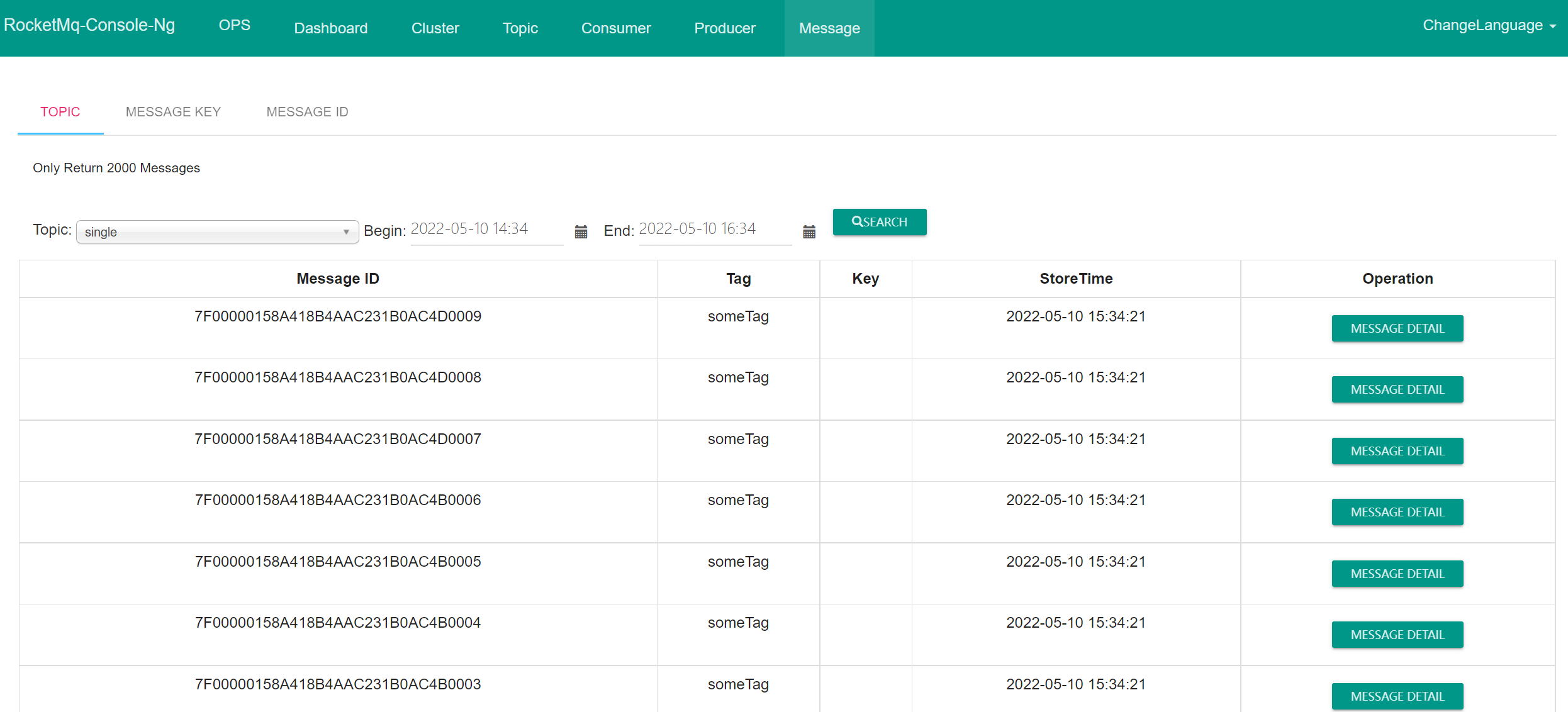Open the ChangeLanguage dropdown menu
Viewport: 1568px width, 712px height.
click(1488, 26)
